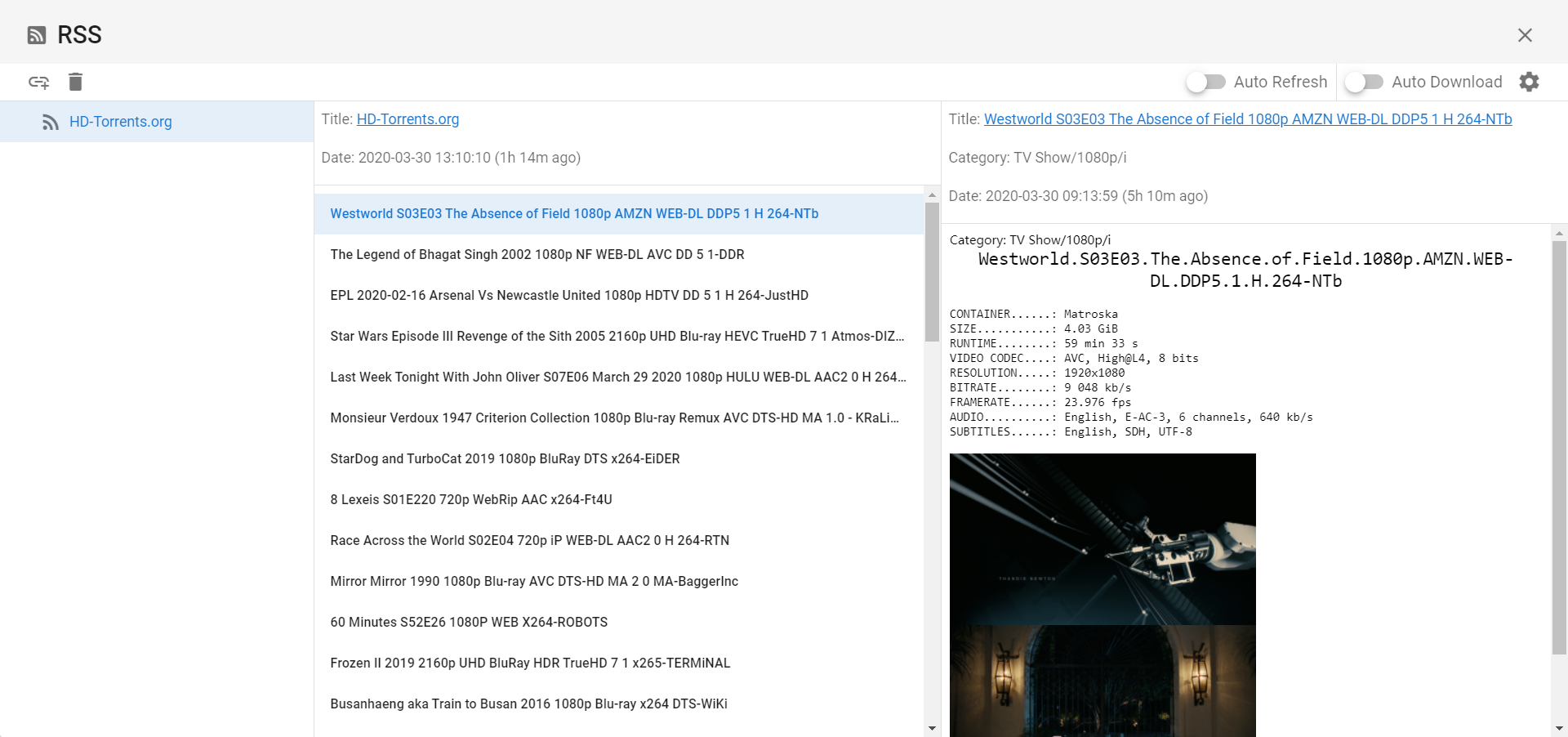Open RSS settings gear icon
This screenshot has height=737, width=1568.
click(x=1529, y=82)
